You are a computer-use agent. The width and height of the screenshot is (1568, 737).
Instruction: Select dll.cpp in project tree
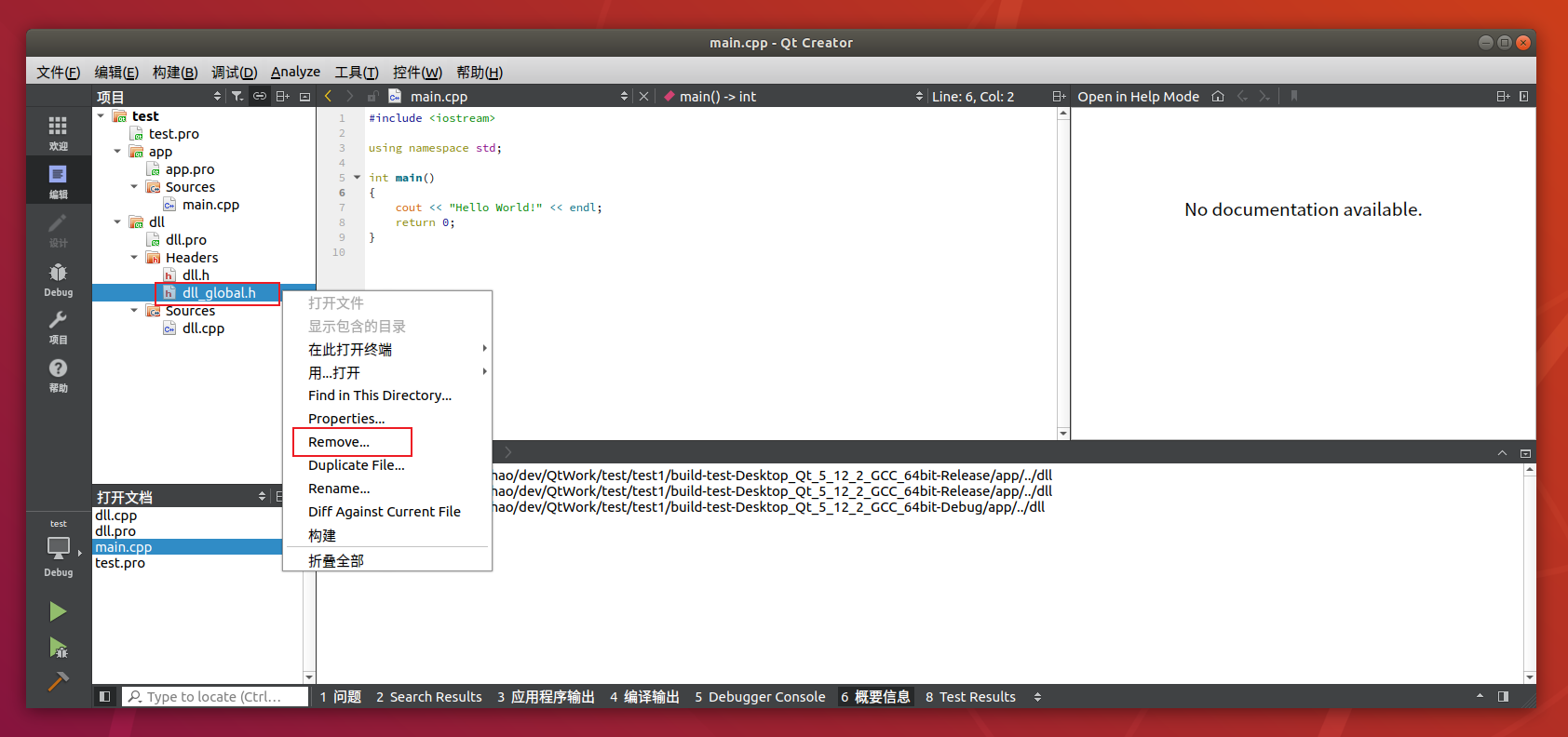click(x=203, y=328)
